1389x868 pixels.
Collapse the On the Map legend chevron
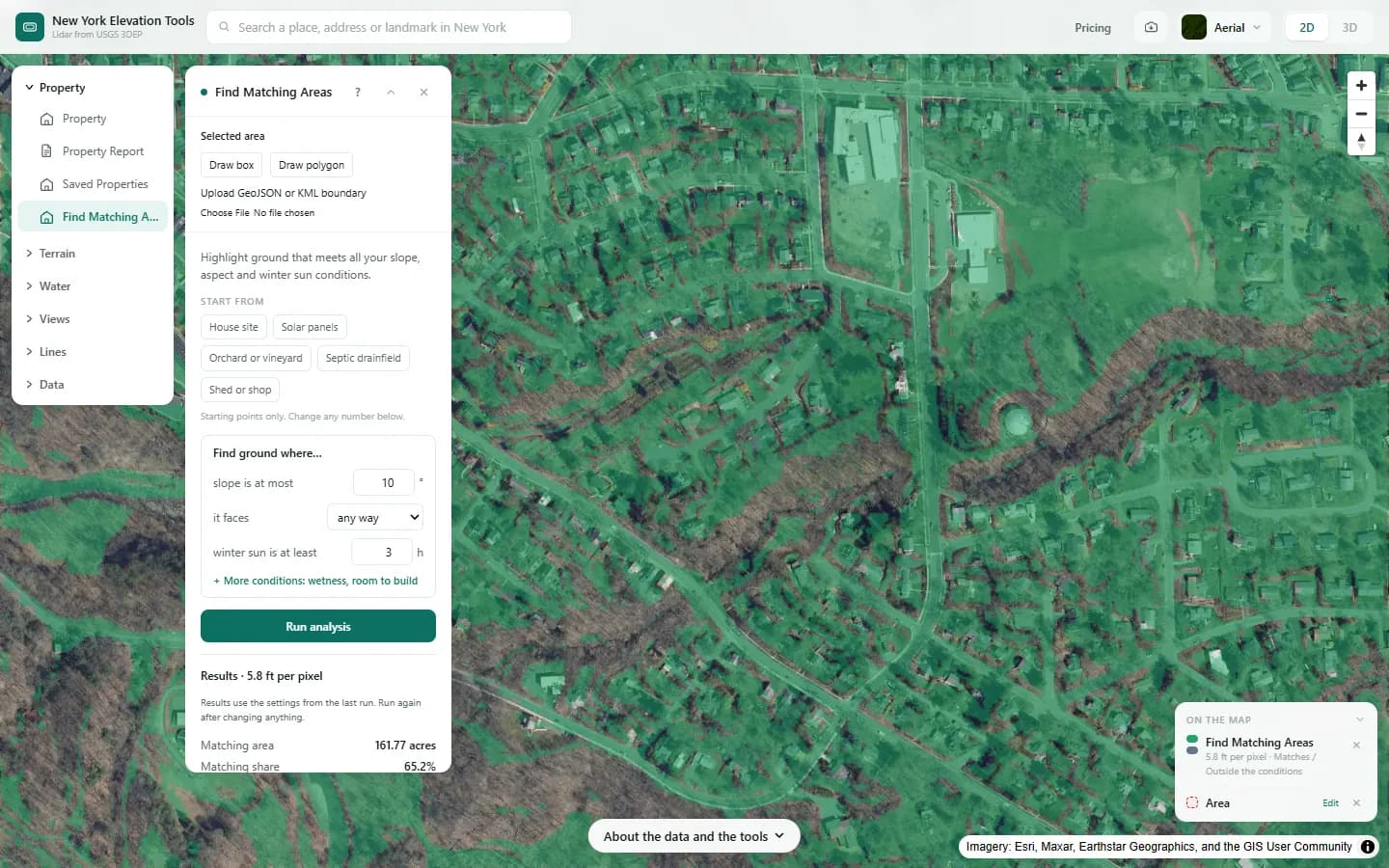click(x=1360, y=719)
